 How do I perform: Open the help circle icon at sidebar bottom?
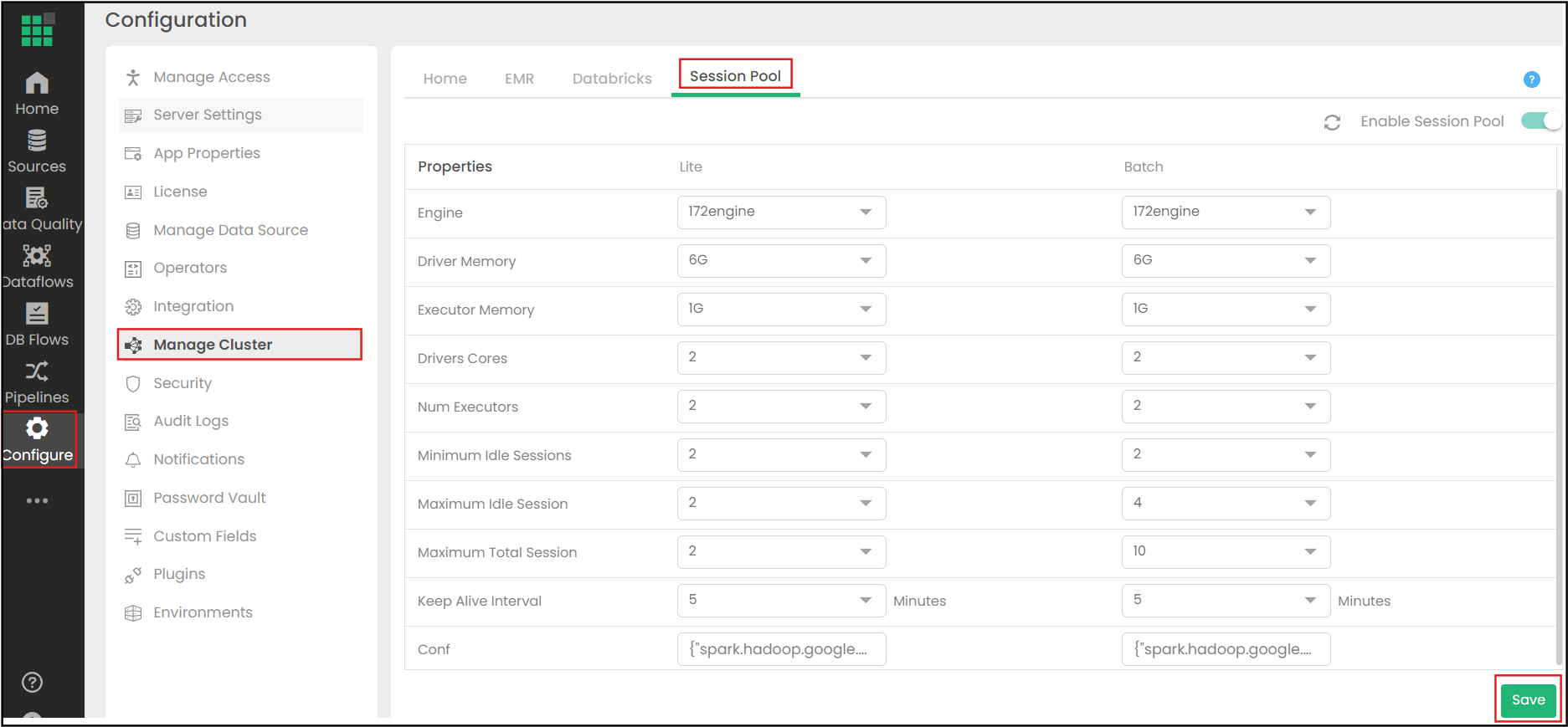(32, 683)
